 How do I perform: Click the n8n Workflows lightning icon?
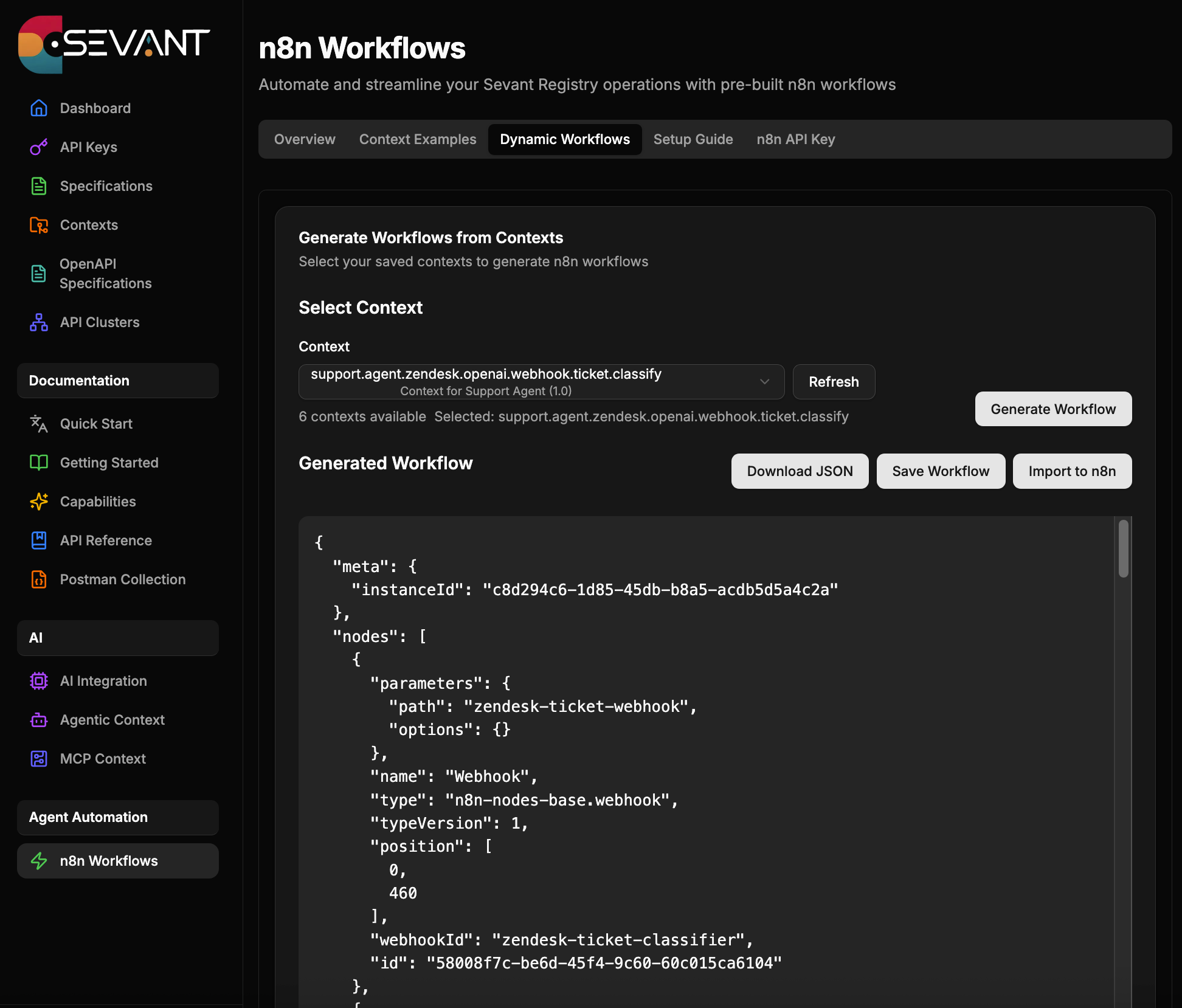[x=38, y=861]
